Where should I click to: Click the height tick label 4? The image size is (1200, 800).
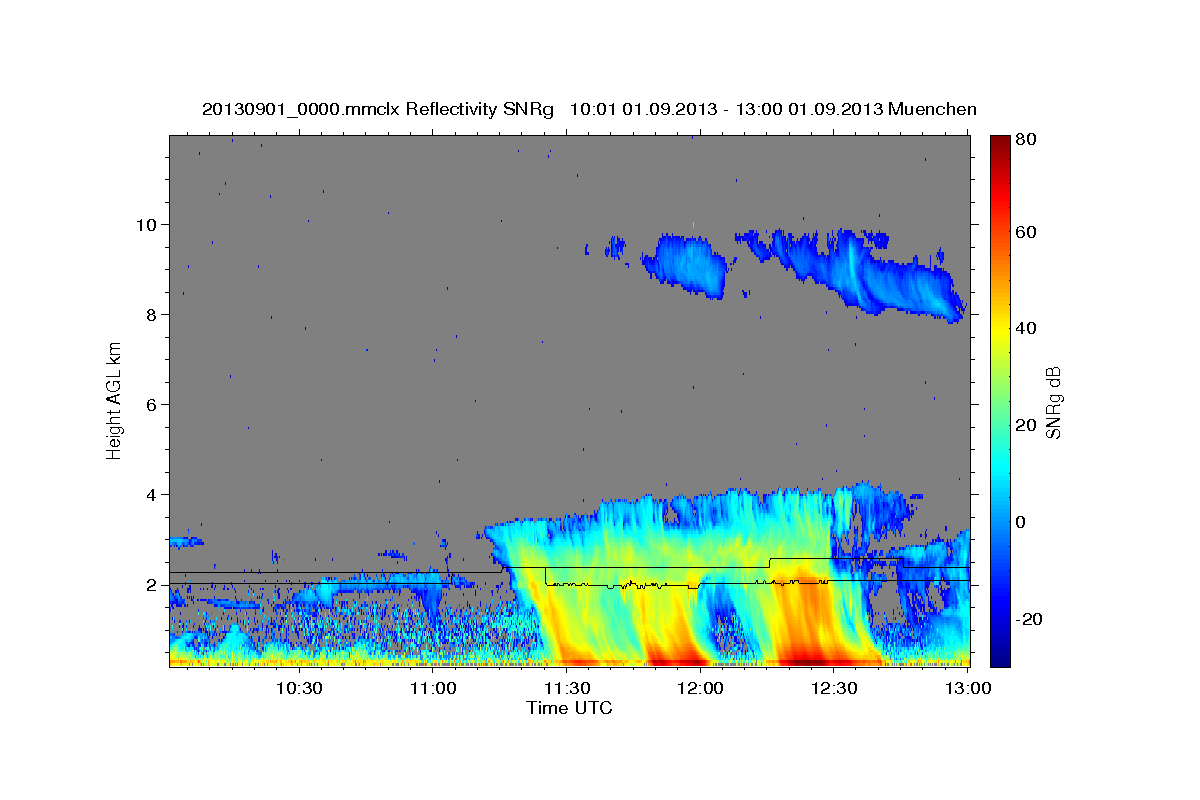(x=153, y=495)
